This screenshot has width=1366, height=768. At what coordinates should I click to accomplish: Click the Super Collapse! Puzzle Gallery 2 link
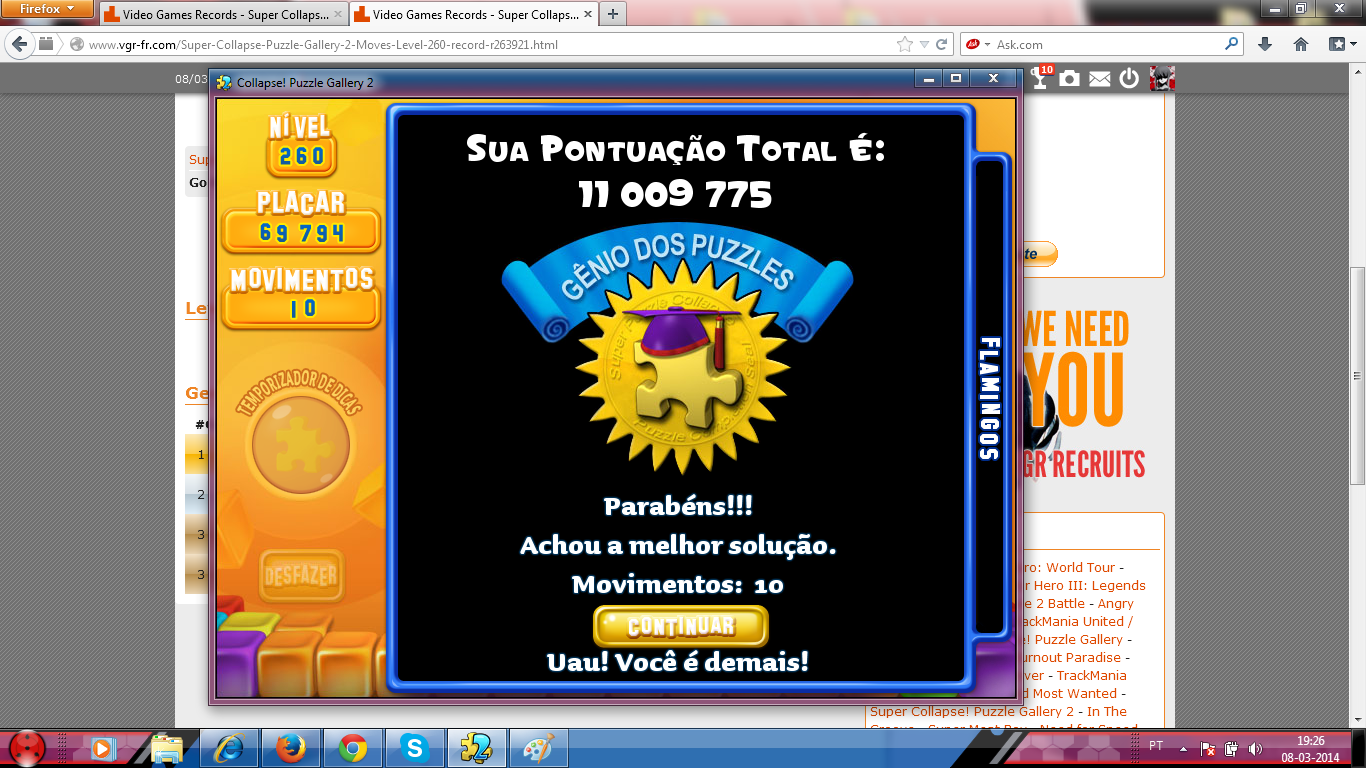coord(972,711)
